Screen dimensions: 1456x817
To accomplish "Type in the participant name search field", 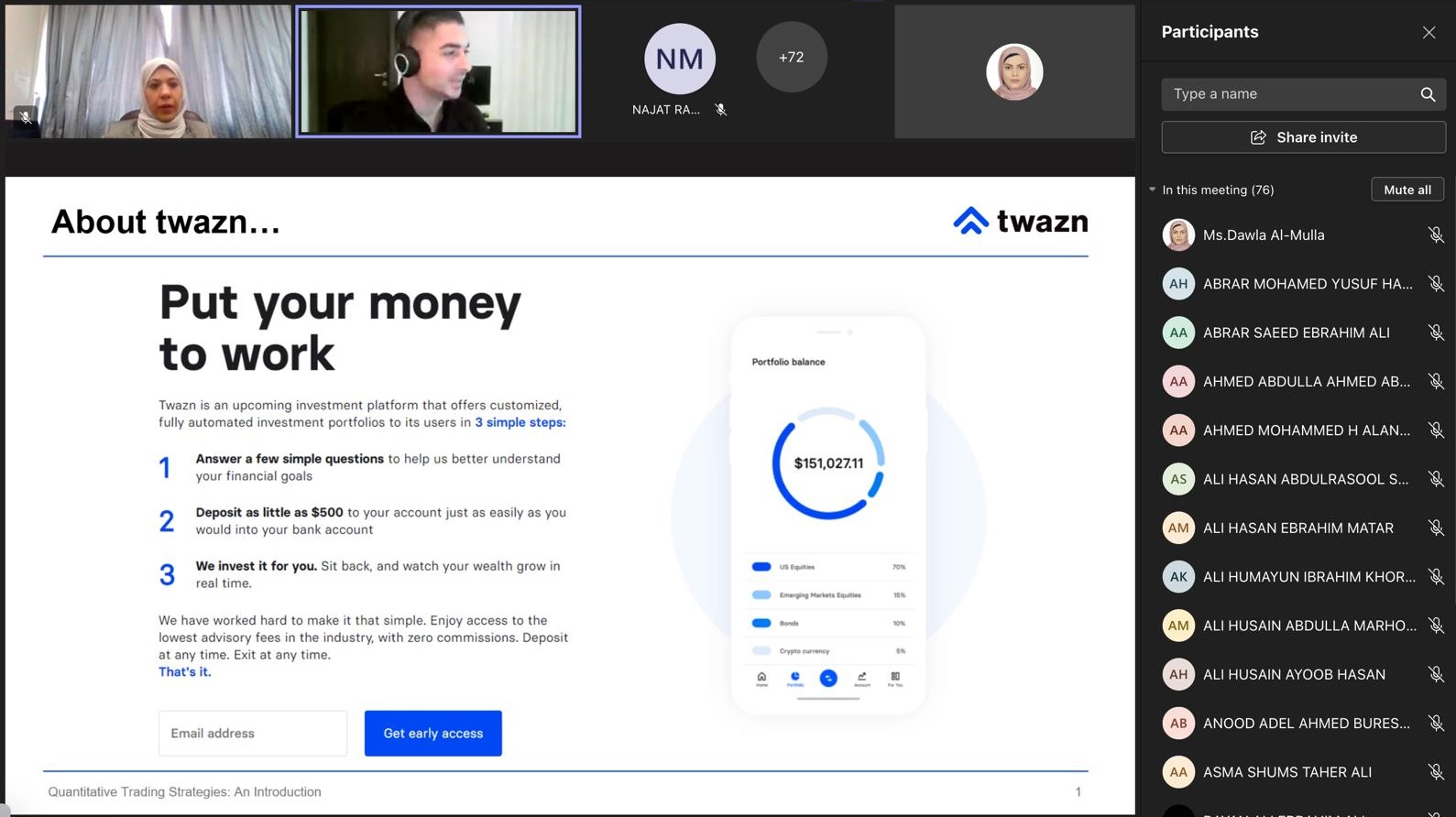I will (x=1287, y=94).
